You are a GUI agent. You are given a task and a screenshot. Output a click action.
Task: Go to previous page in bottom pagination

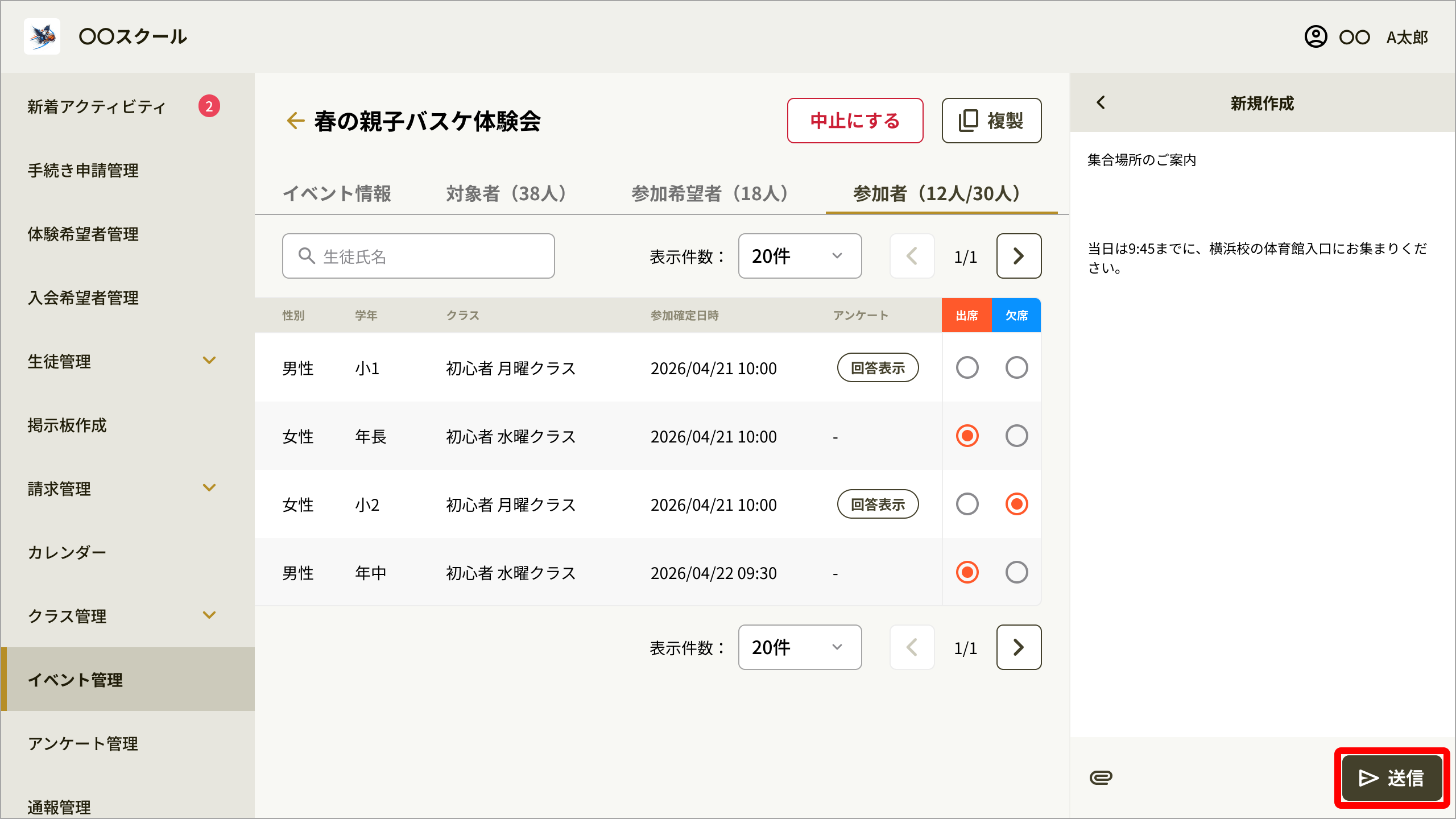tap(912, 647)
